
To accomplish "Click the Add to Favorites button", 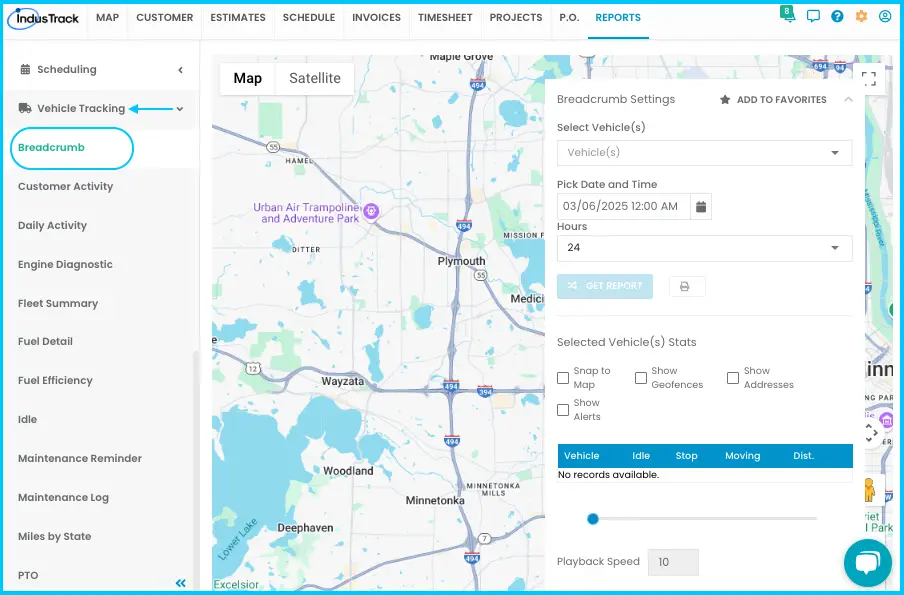I will point(773,100).
